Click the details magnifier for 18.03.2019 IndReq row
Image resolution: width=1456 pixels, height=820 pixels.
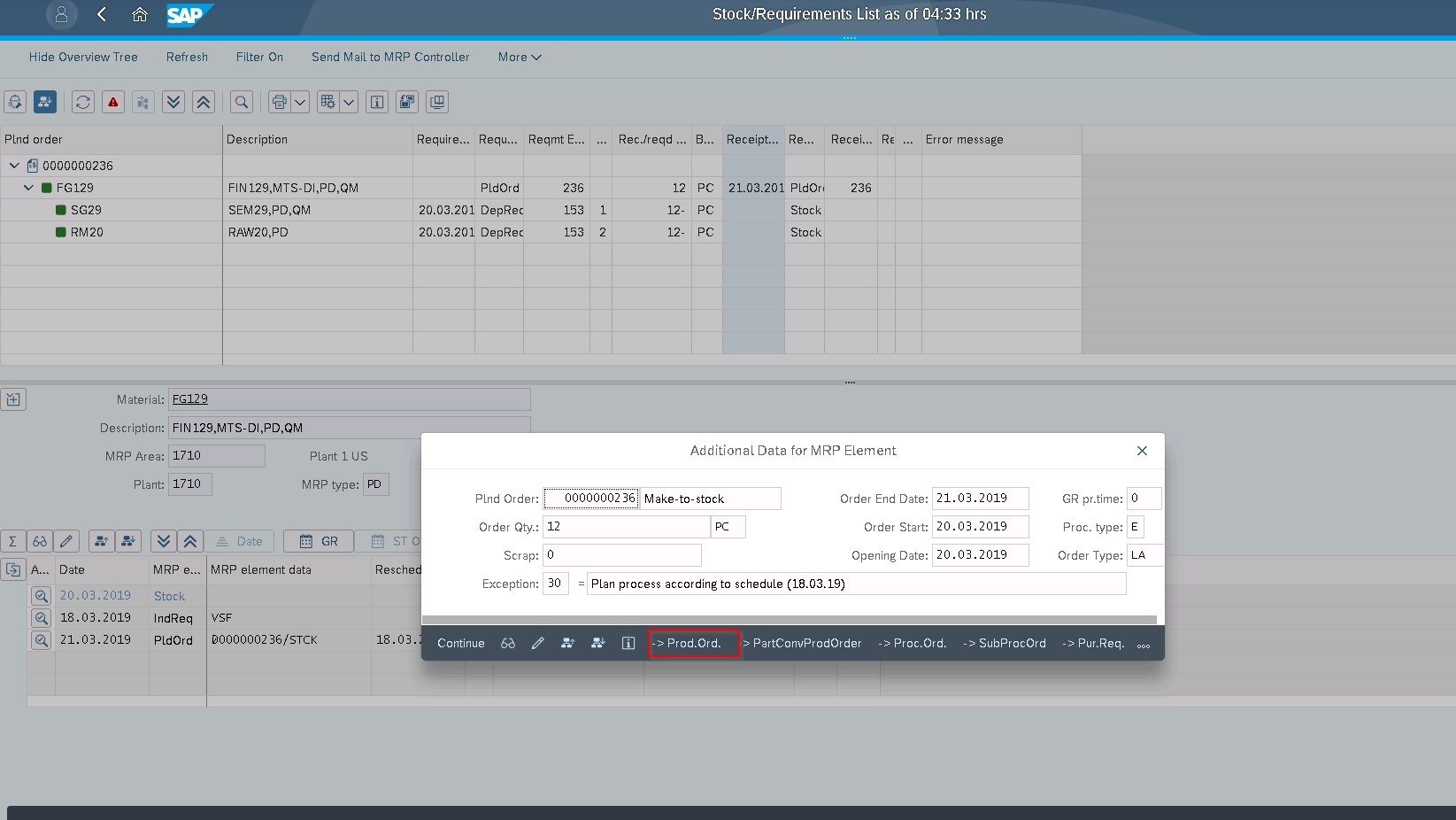[41, 617]
